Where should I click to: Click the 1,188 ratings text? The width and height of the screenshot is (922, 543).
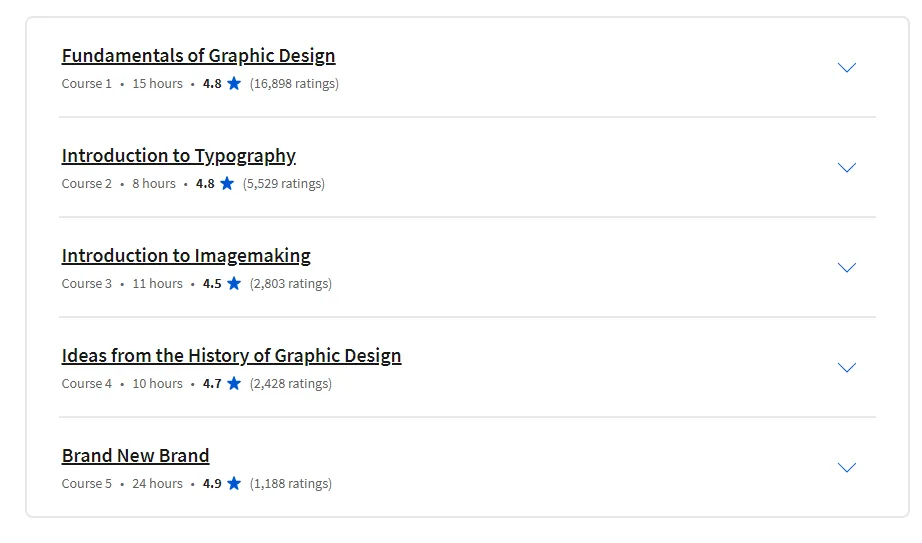pos(291,484)
